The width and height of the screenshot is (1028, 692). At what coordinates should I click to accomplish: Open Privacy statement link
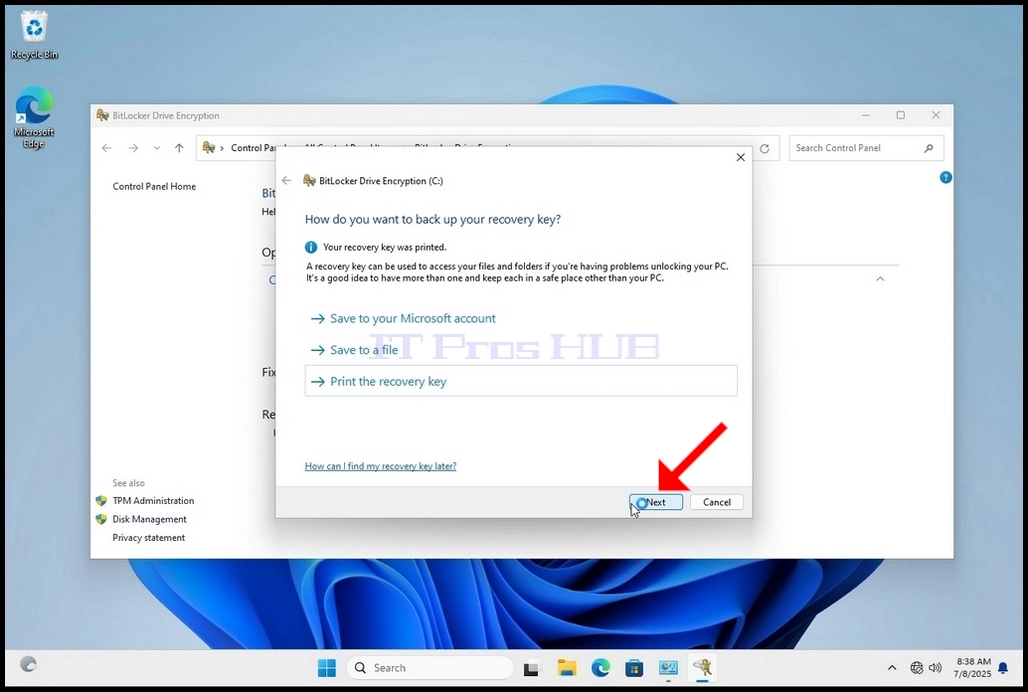click(x=149, y=537)
